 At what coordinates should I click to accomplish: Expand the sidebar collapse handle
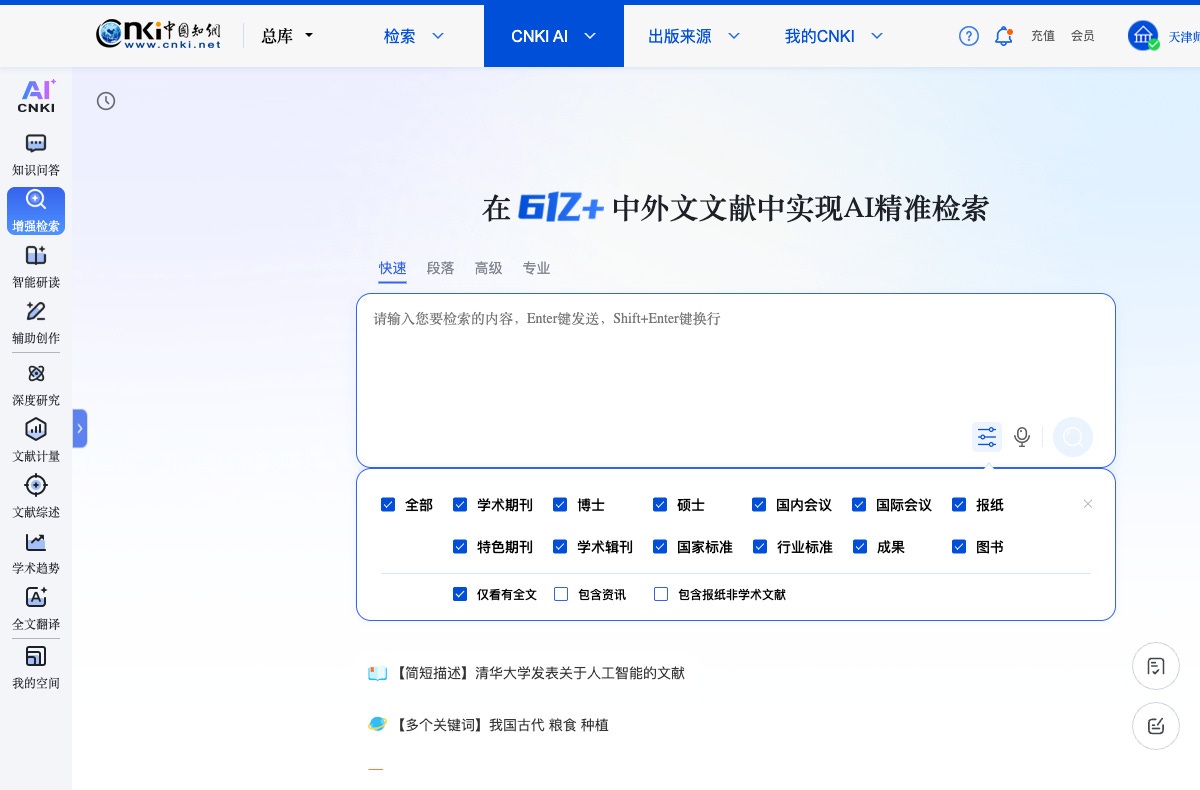click(80, 428)
